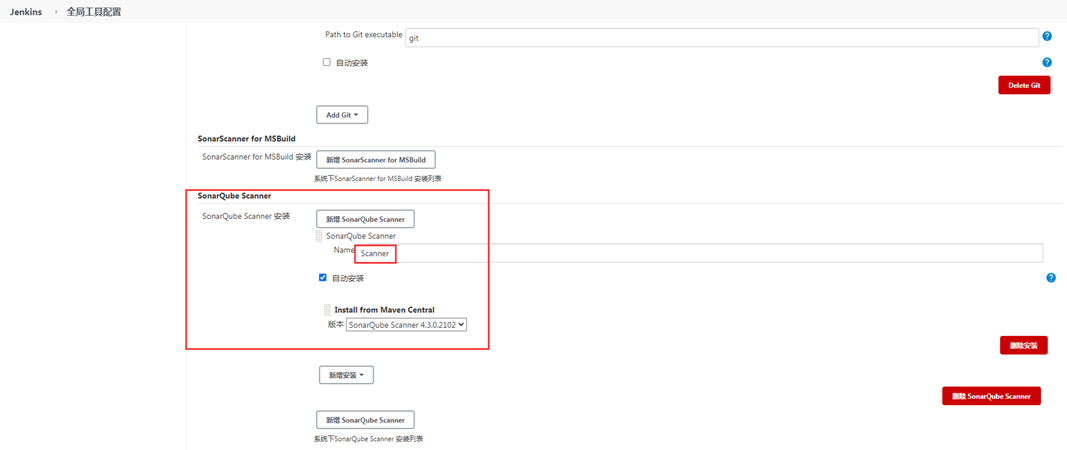Image resolution: width=1067 pixels, height=450 pixels.
Task: Open help for Path to Git executable
Action: click(1047, 36)
